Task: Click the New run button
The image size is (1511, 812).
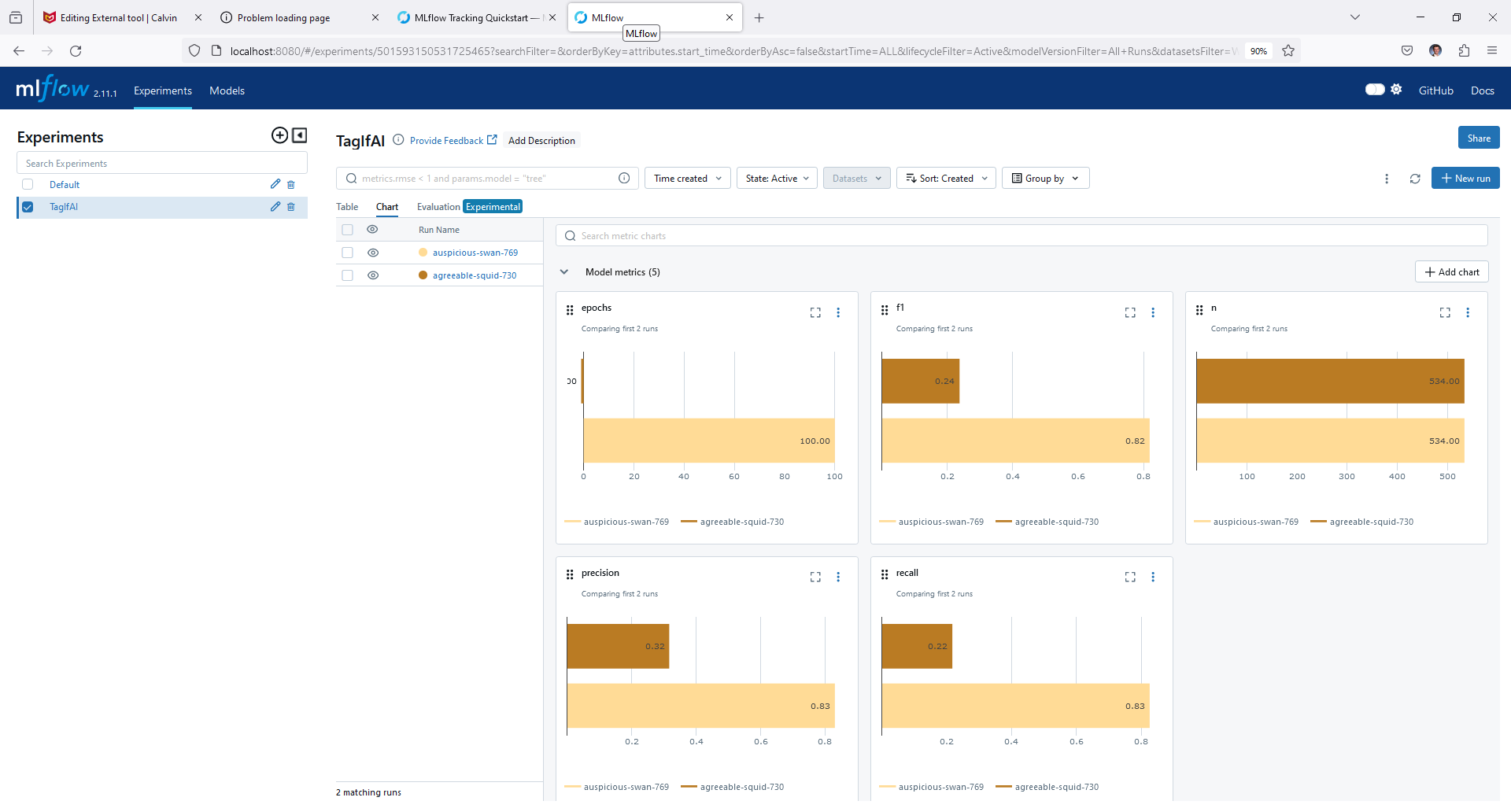Action: tap(1465, 179)
